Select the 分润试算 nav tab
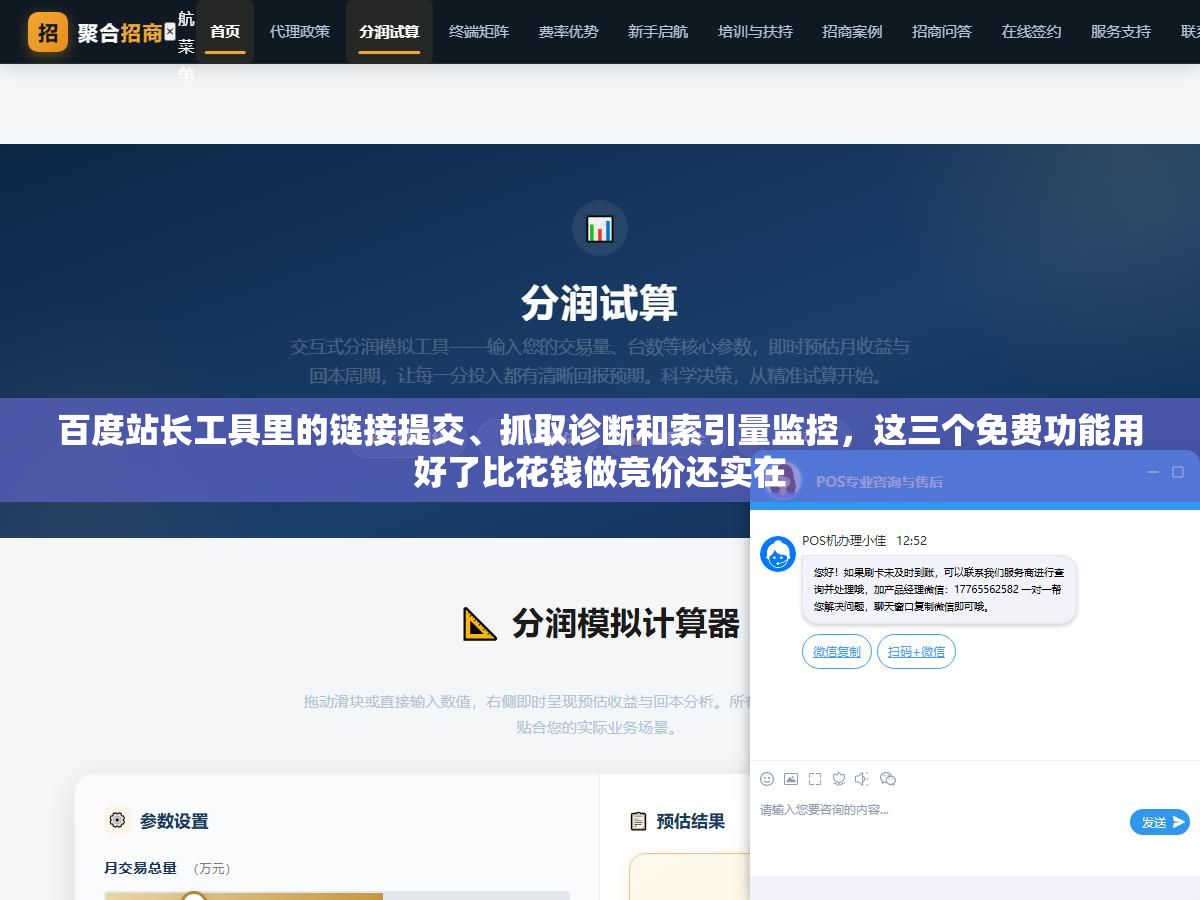This screenshot has width=1200, height=900. click(389, 31)
